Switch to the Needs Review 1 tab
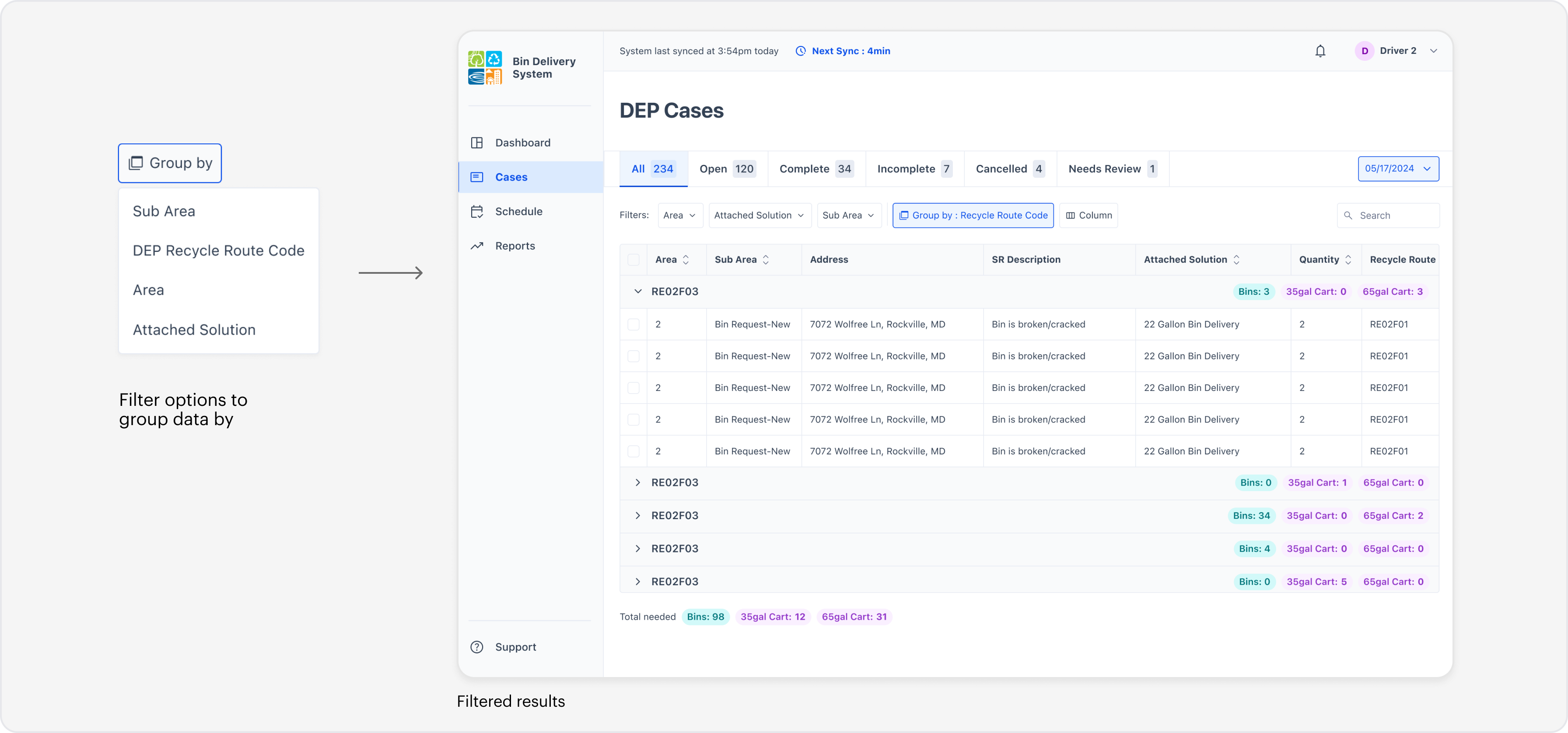 tap(1113, 168)
